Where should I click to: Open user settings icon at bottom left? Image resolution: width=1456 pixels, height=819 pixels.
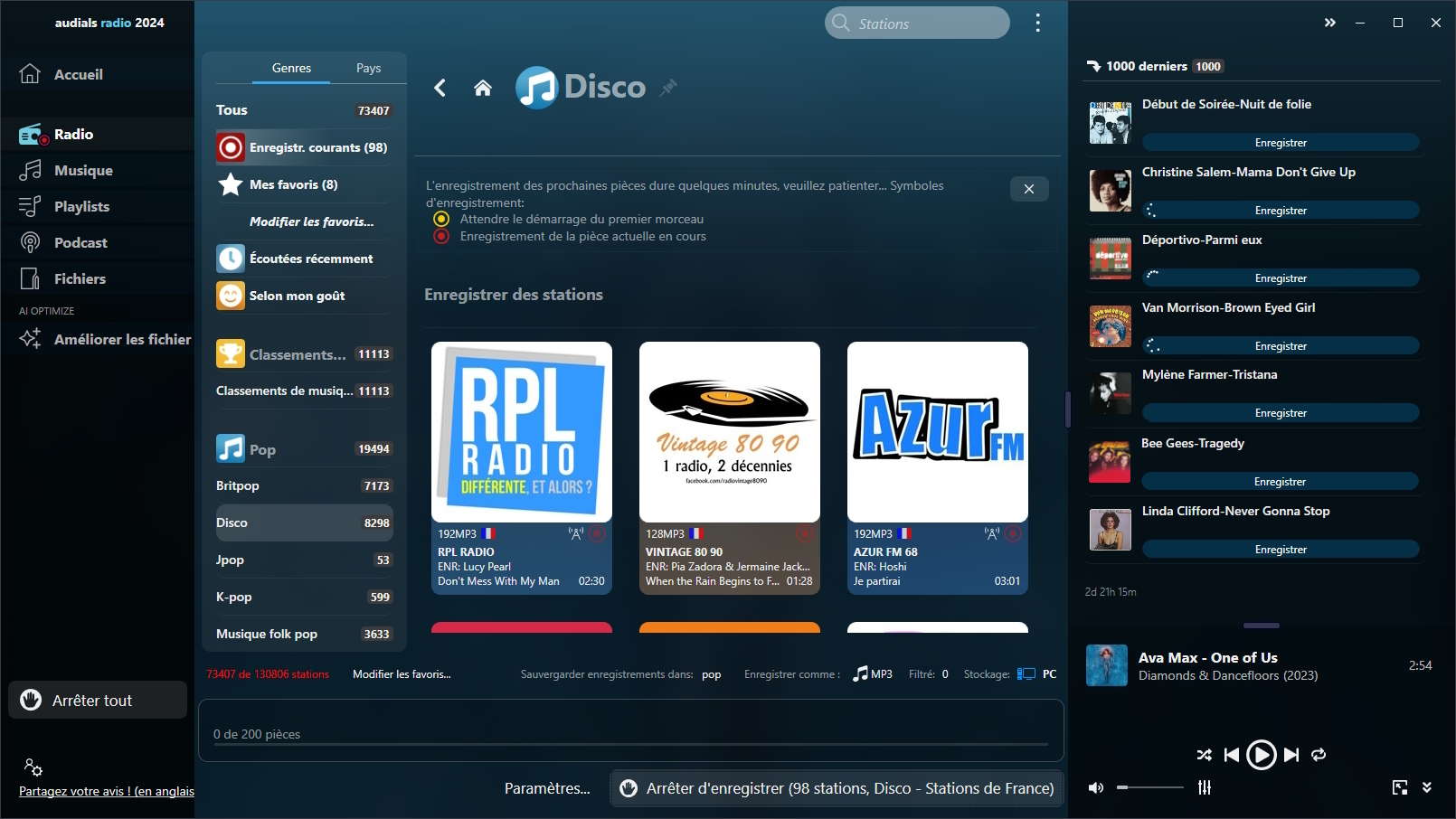[x=33, y=767]
